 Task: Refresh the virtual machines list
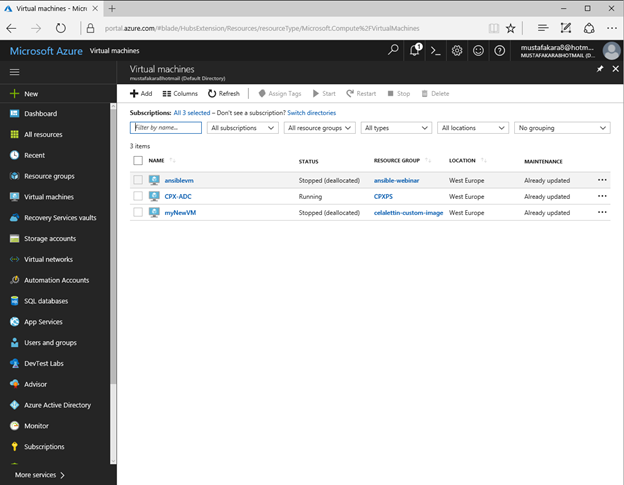[x=224, y=93]
